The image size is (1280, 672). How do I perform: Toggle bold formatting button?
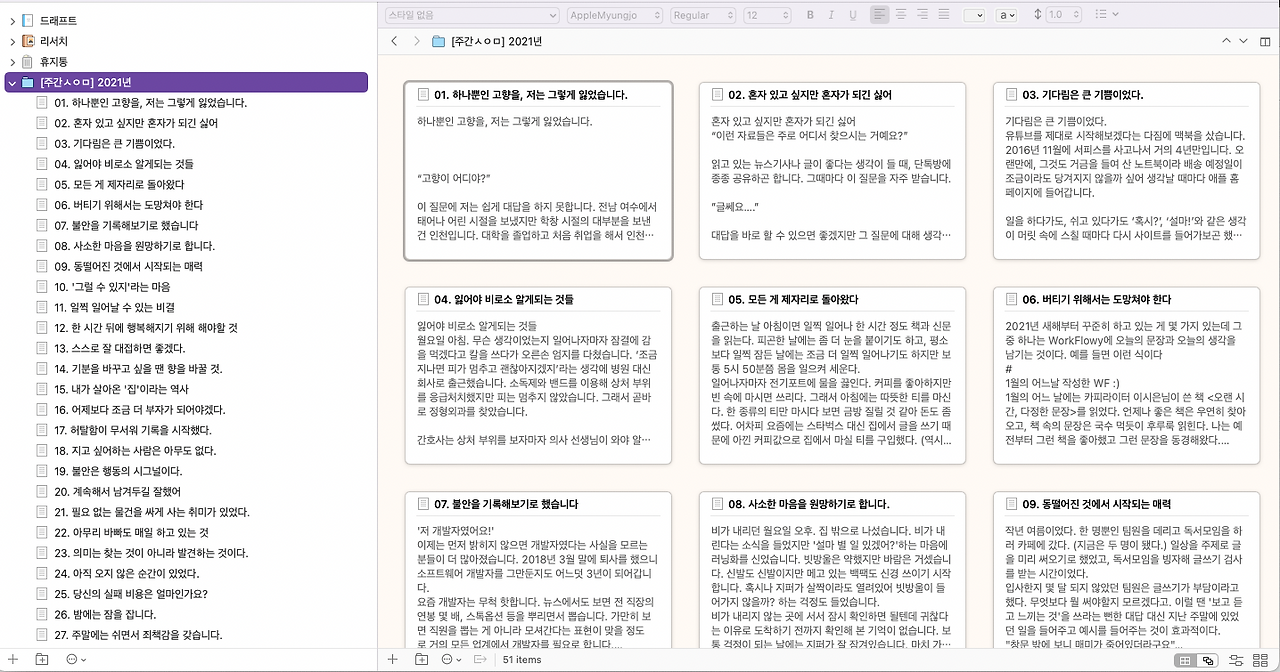click(x=810, y=15)
